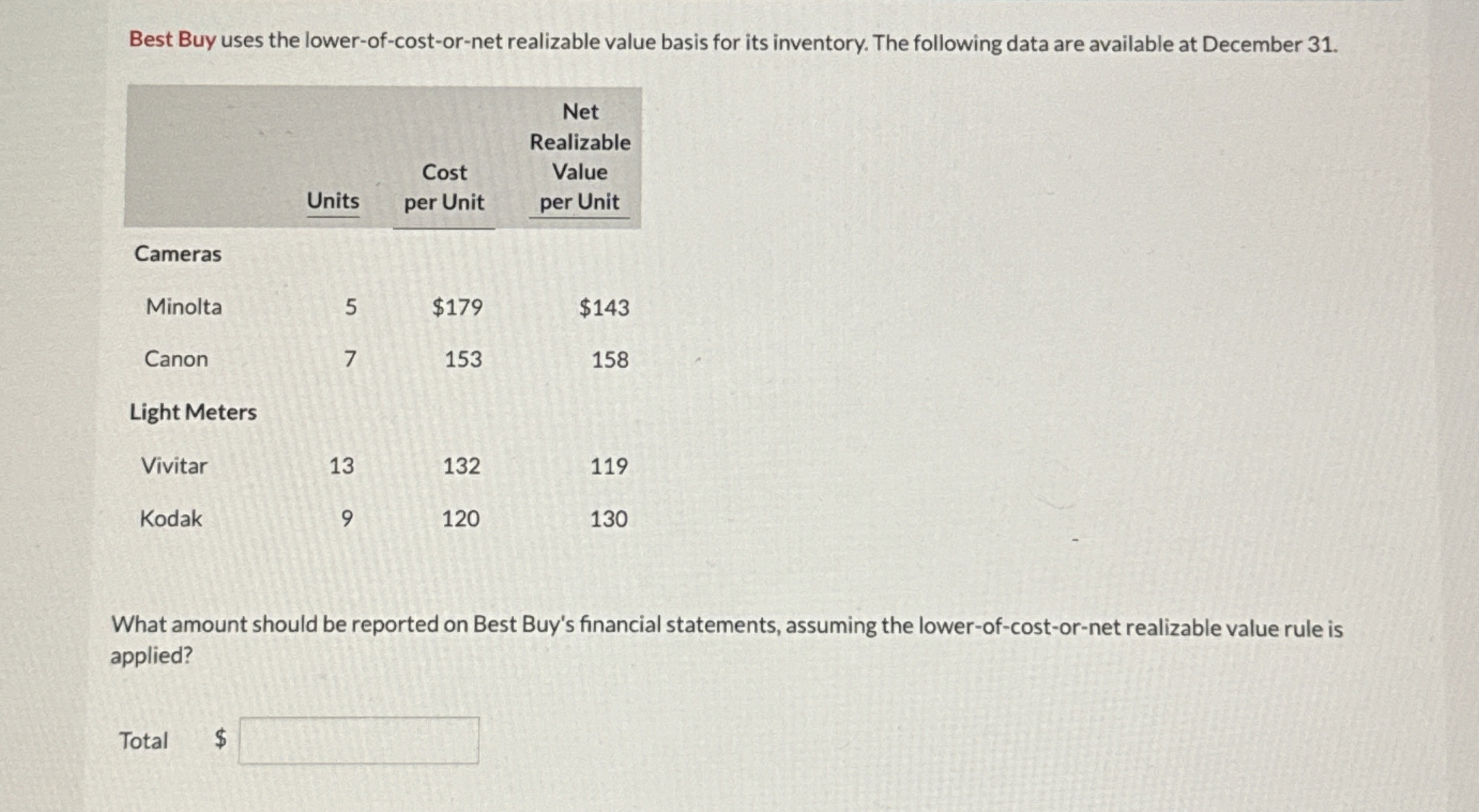1479x812 pixels.
Task: Select the Vivitar light meter entry
Action: click(x=174, y=466)
